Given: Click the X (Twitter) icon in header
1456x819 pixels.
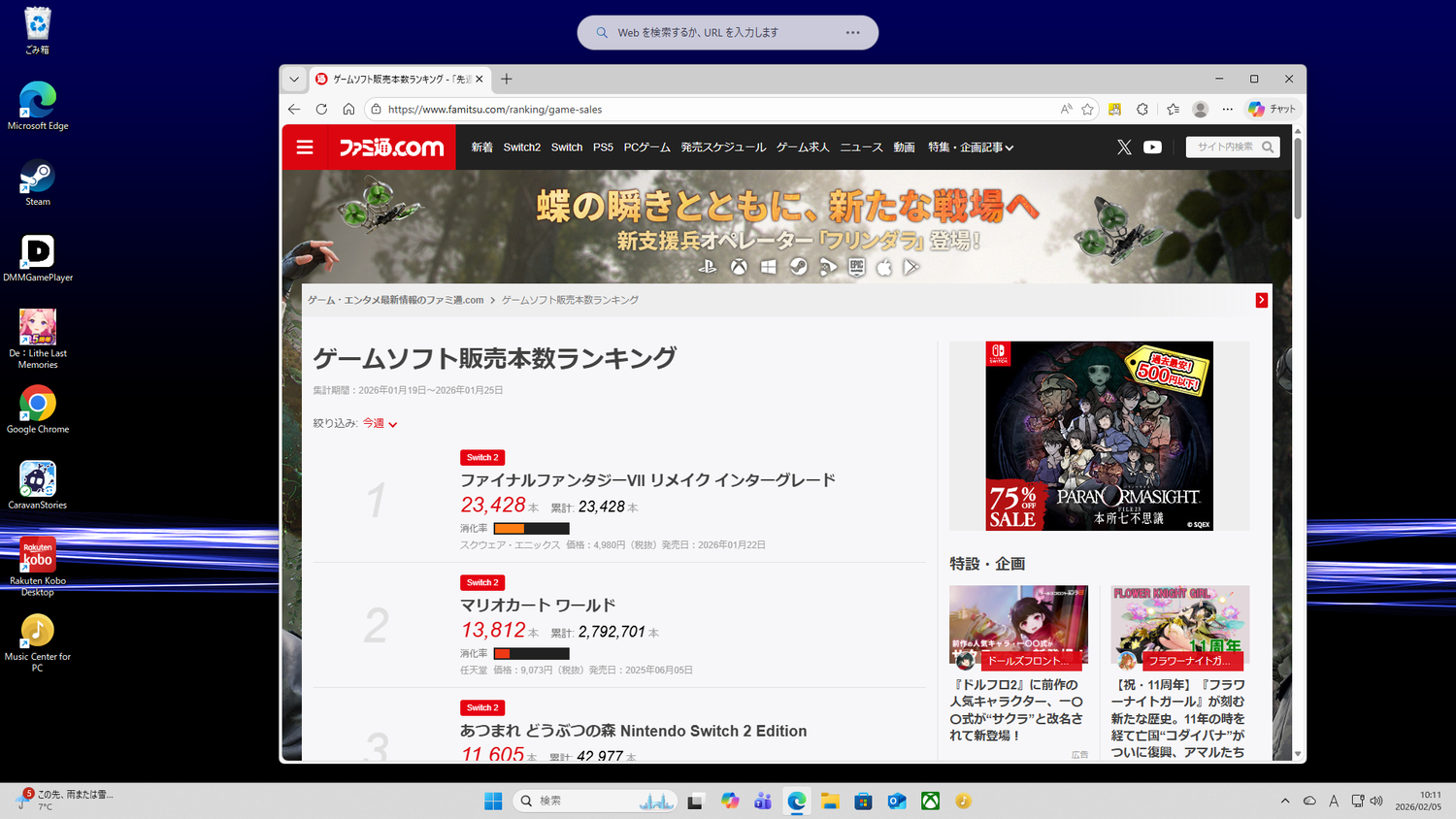Looking at the screenshot, I should tap(1124, 147).
